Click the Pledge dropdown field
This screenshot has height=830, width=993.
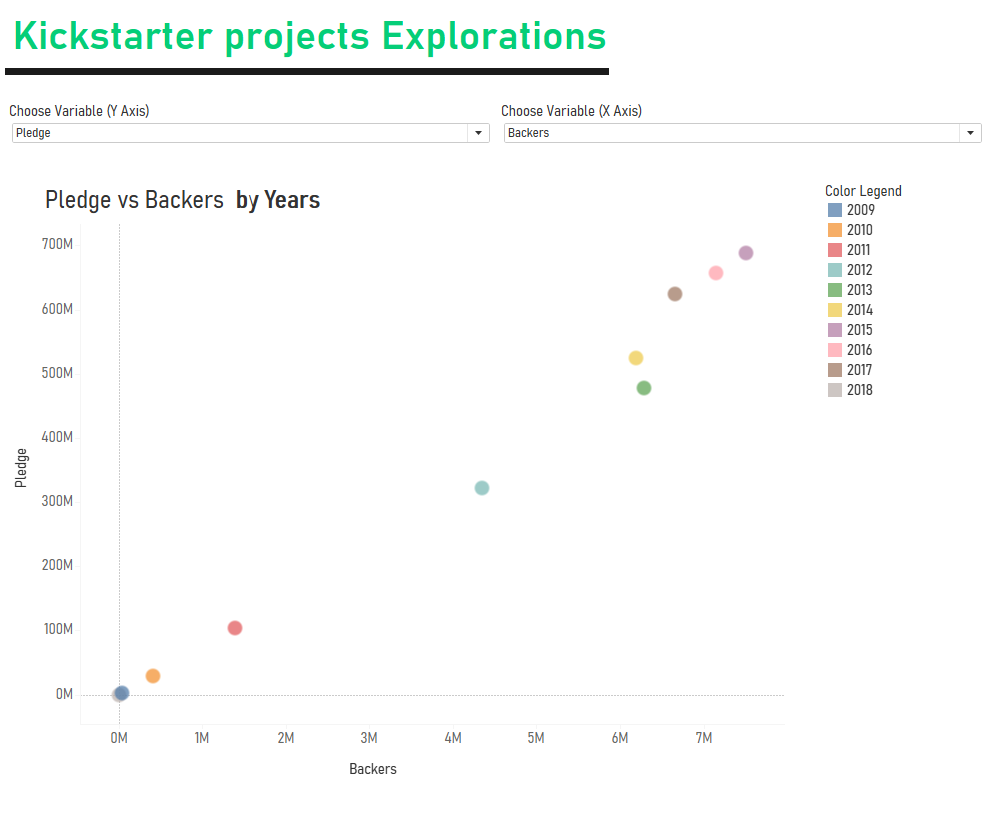(251, 133)
